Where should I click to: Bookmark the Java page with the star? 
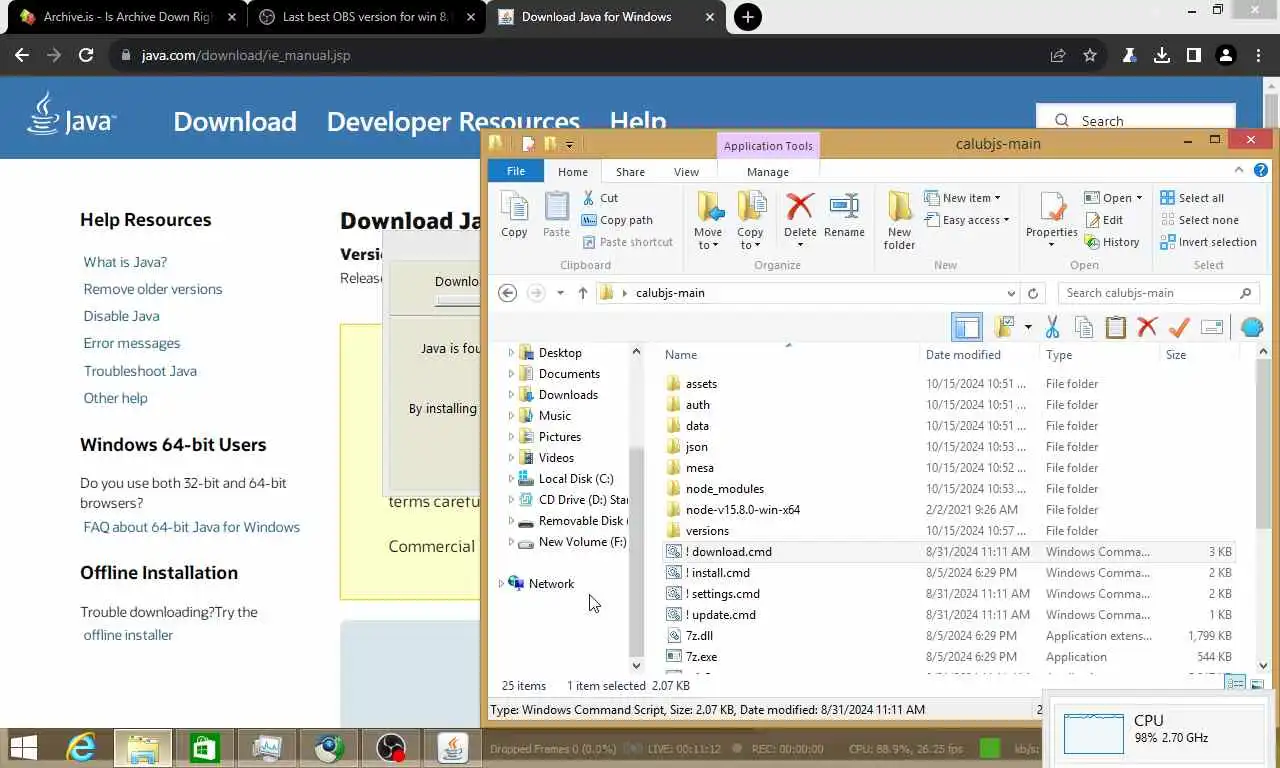click(1090, 56)
